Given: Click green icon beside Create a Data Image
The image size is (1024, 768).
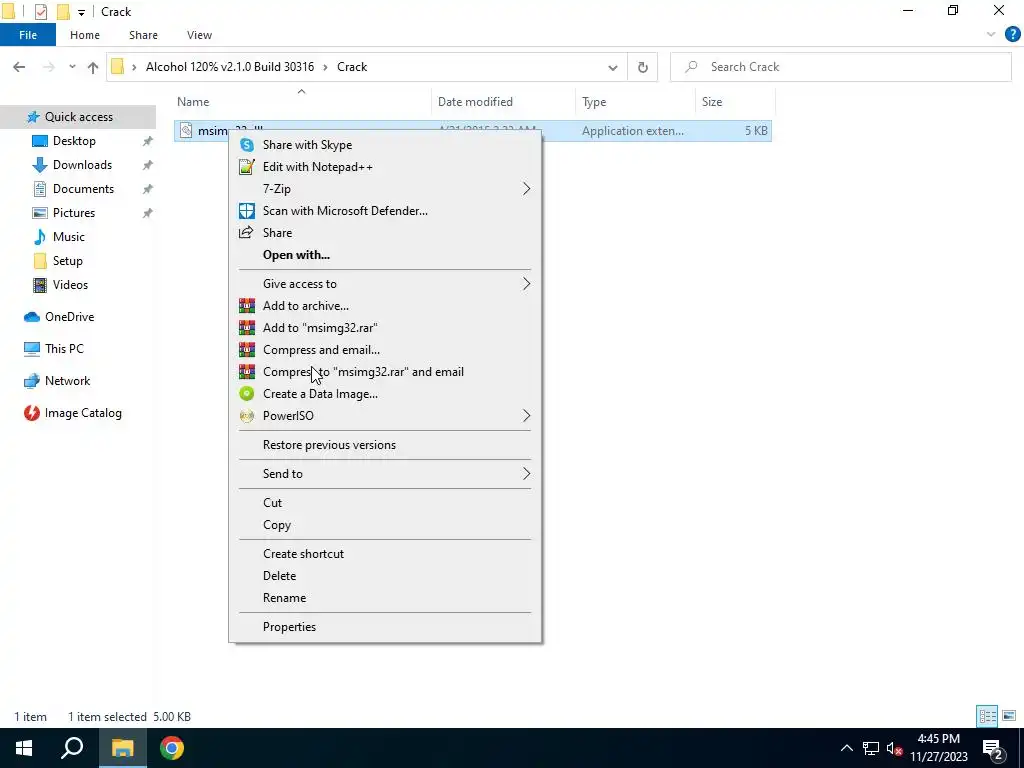Looking at the screenshot, I should coord(247,394).
